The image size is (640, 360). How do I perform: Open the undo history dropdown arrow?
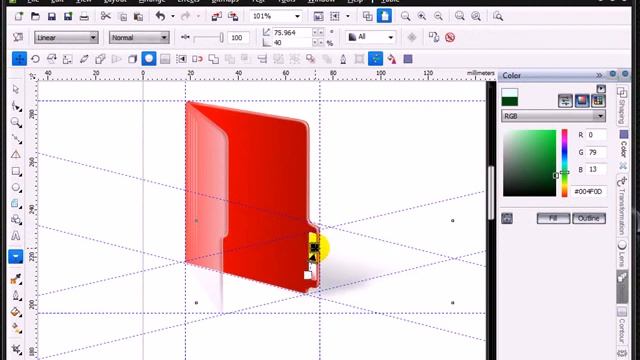pos(173,16)
